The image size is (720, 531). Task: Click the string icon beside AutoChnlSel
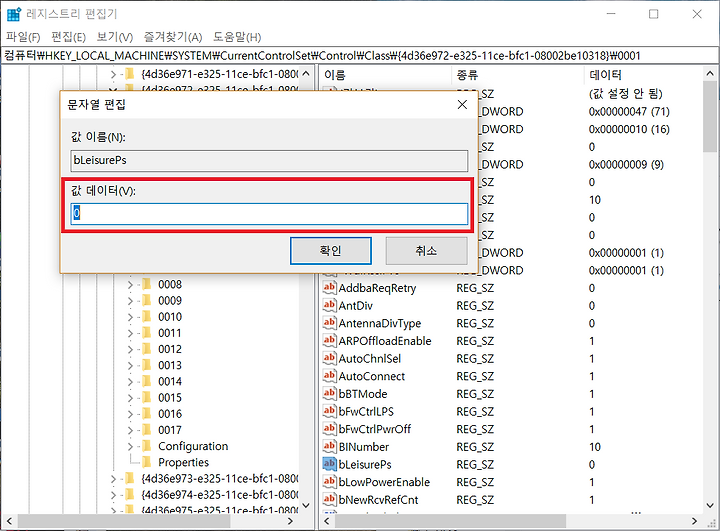329,358
